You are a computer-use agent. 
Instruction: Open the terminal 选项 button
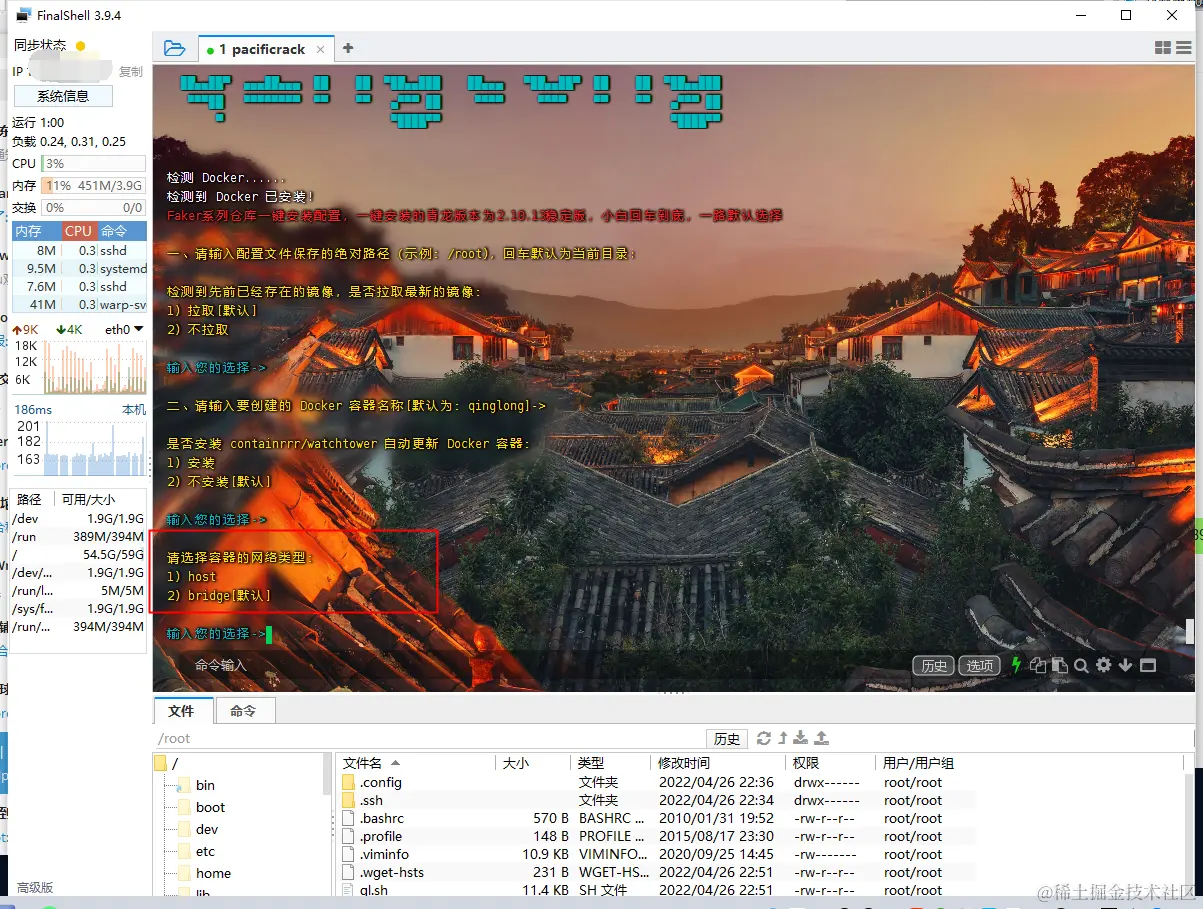pyautogui.click(x=979, y=665)
